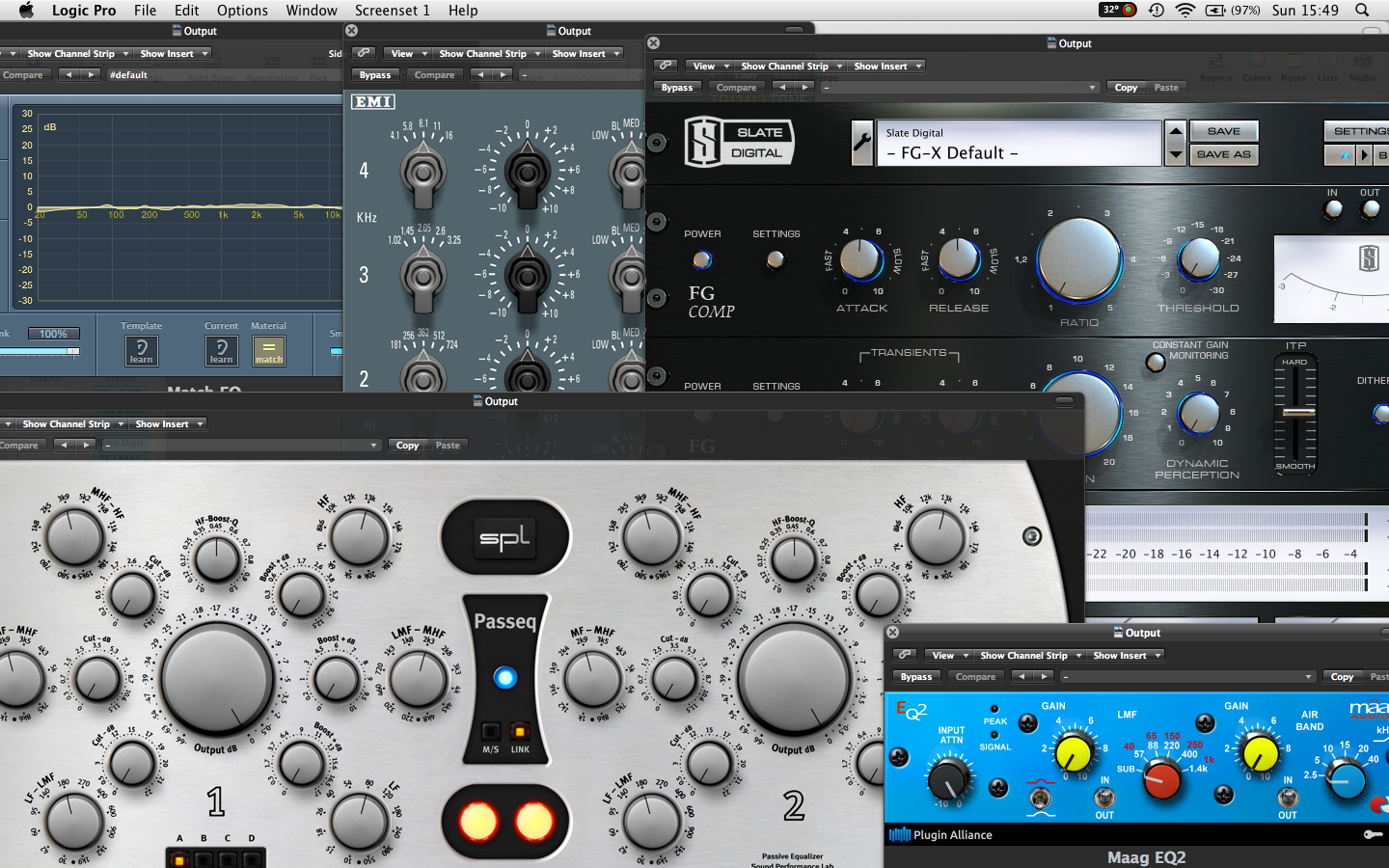Click the yellow Air Band Gain knob on Maag EQ2
Image resolution: width=1389 pixels, height=868 pixels.
[x=1260, y=754]
